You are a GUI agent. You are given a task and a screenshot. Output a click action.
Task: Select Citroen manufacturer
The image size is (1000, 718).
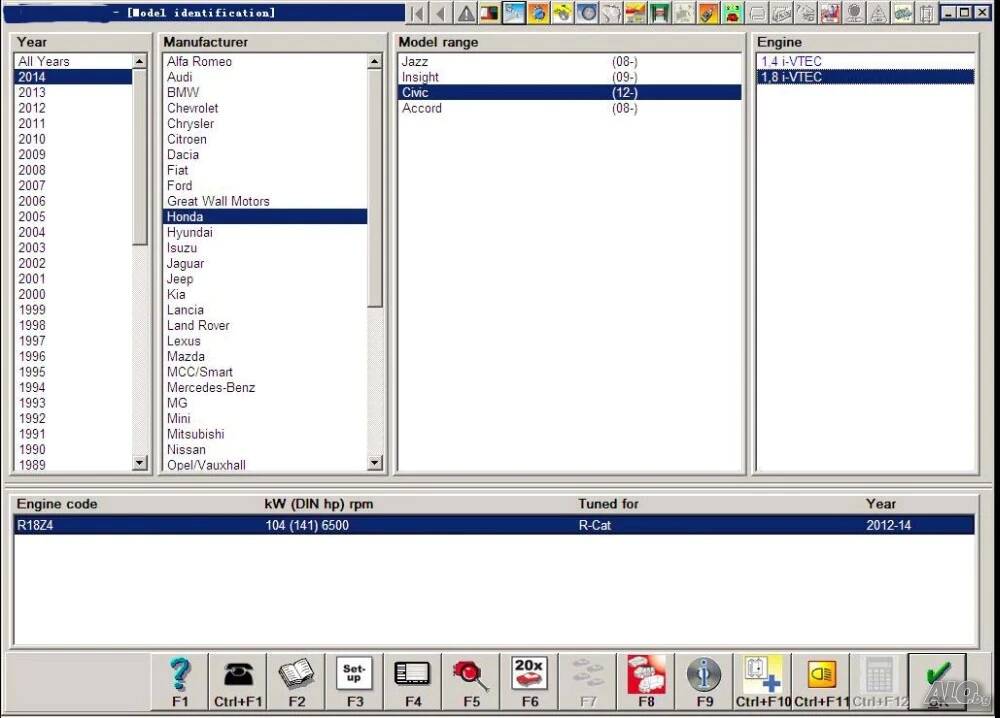[265, 139]
